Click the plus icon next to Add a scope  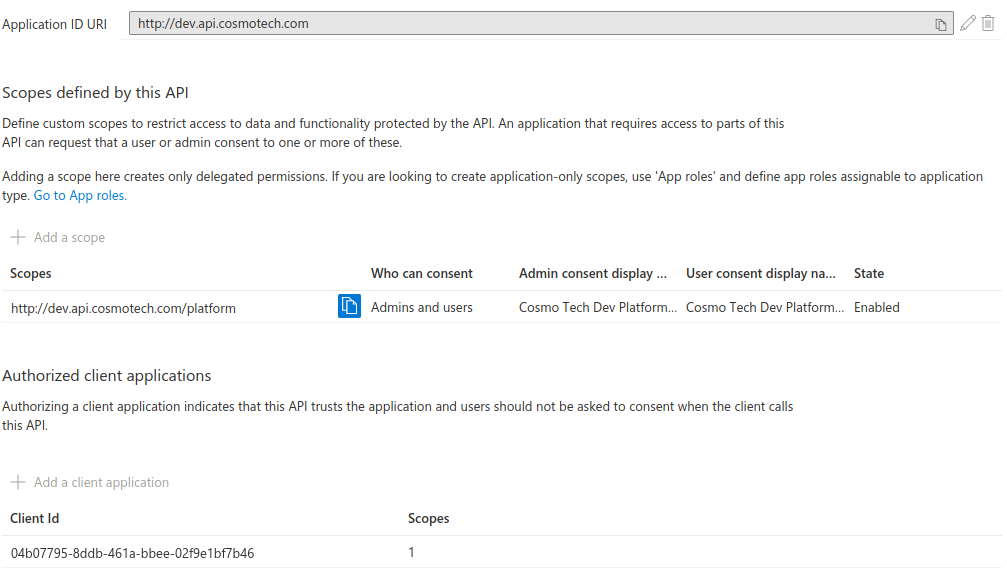pyautogui.click(x=18, y=237)
